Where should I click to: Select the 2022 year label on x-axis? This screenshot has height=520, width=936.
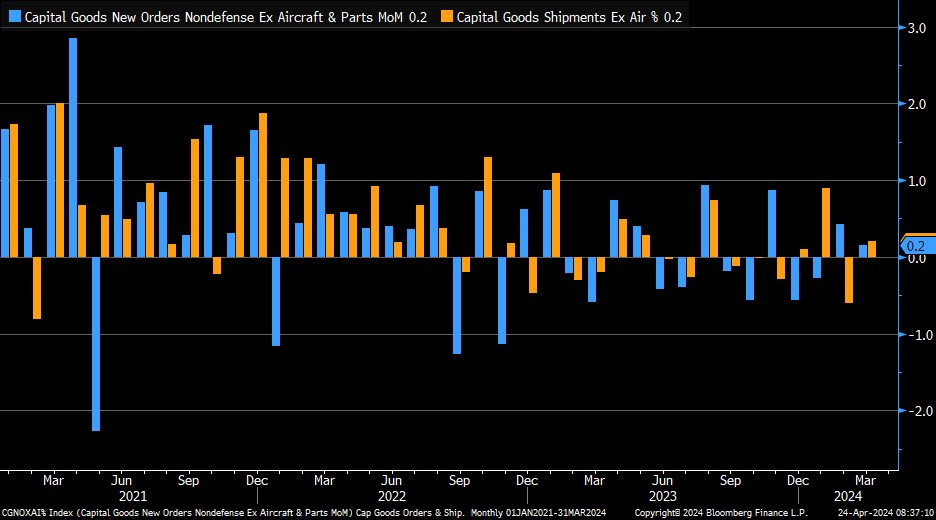(x=391, y=494)
